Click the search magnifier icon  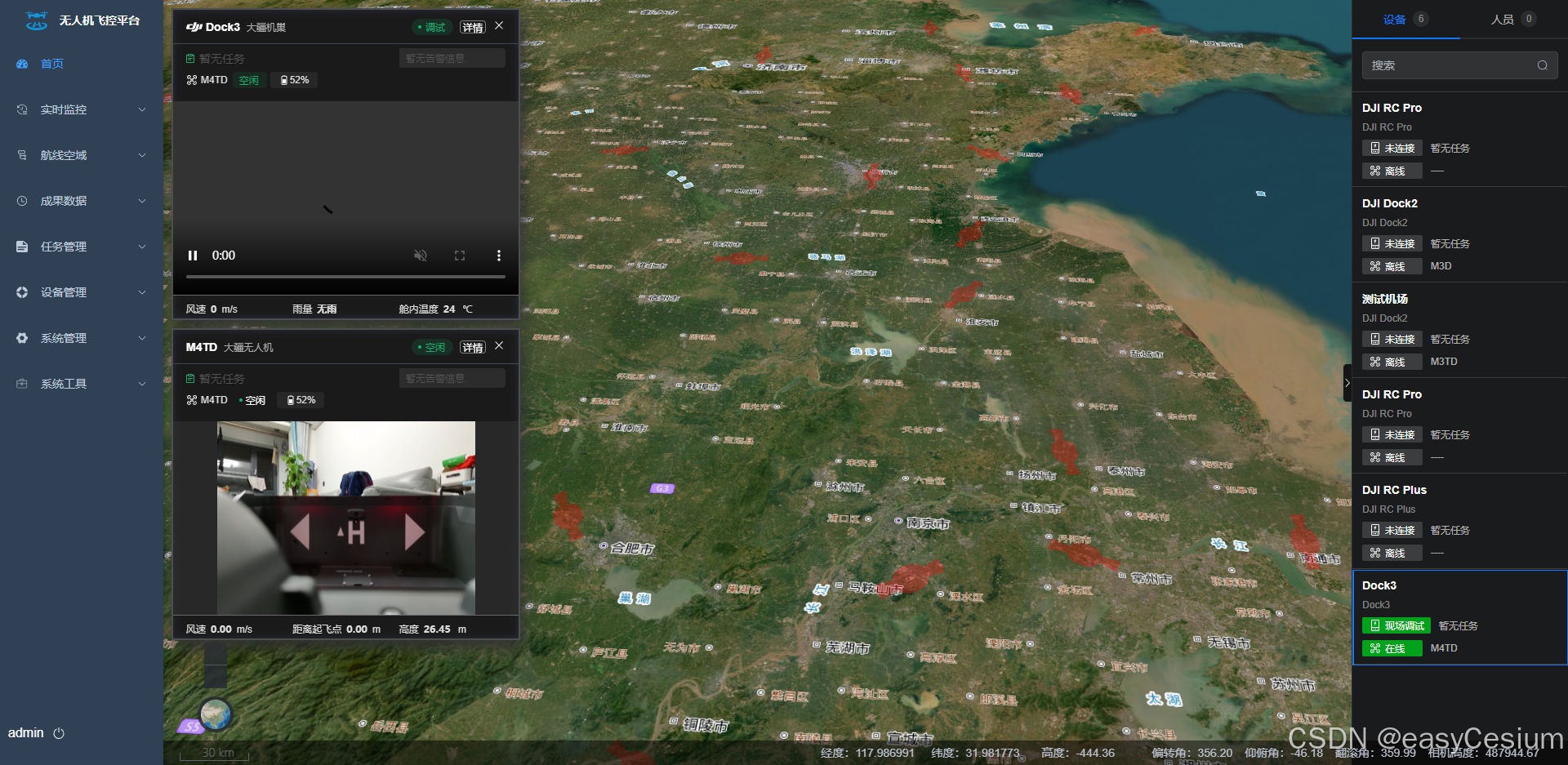1543,65
